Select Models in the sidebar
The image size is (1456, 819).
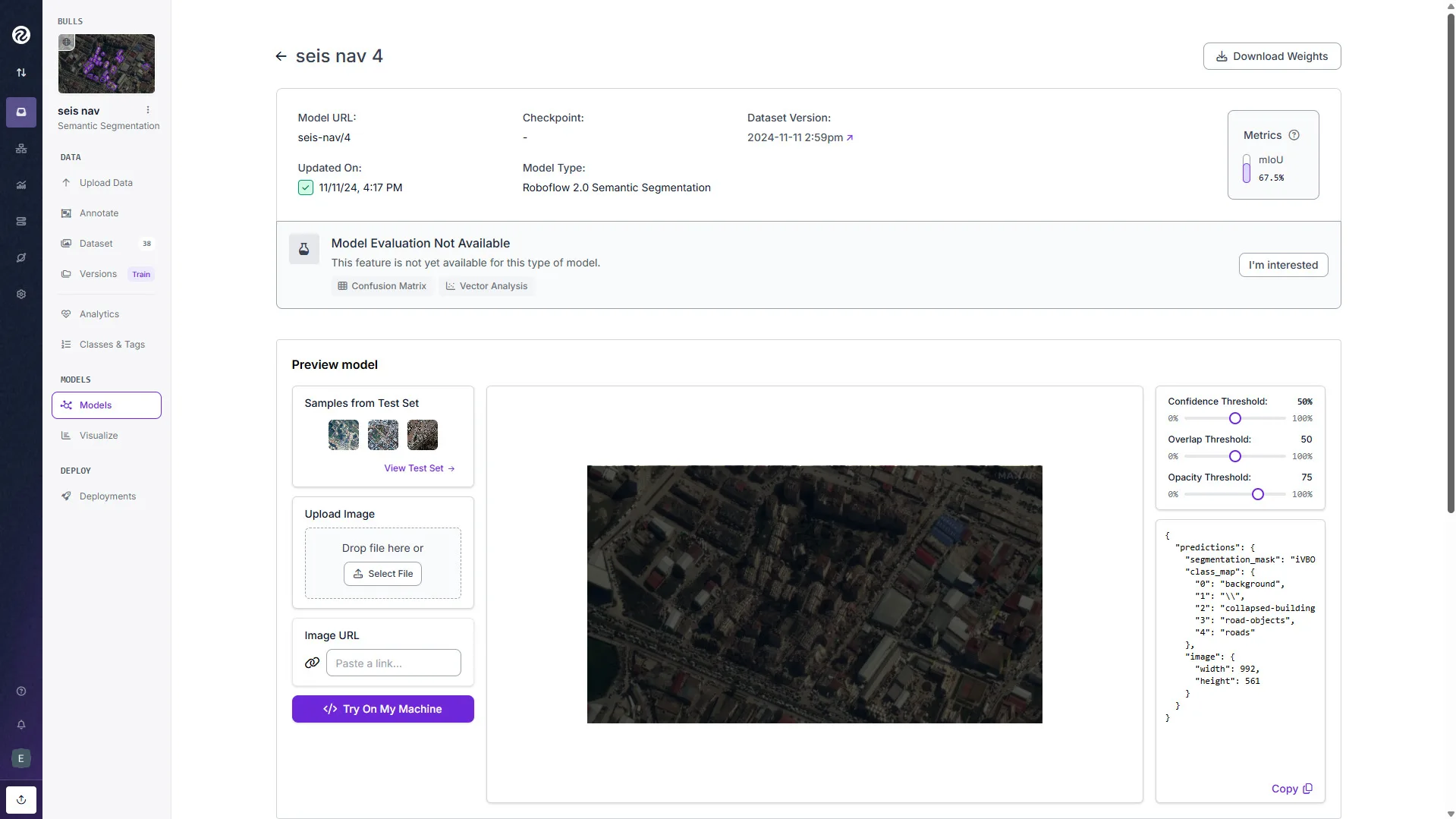[x=106, y=405]
